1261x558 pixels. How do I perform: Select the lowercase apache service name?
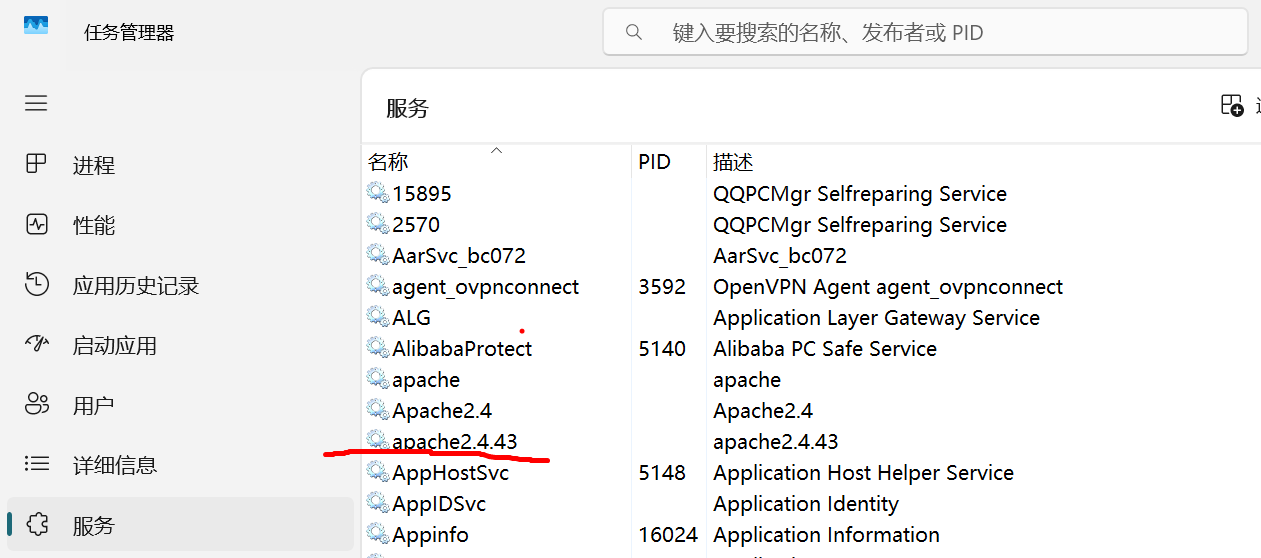point(426,380)
